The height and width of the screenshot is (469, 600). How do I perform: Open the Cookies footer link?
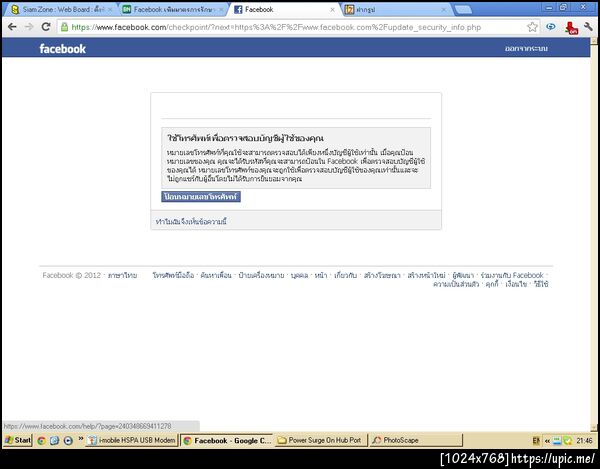[x=492, y=284]
